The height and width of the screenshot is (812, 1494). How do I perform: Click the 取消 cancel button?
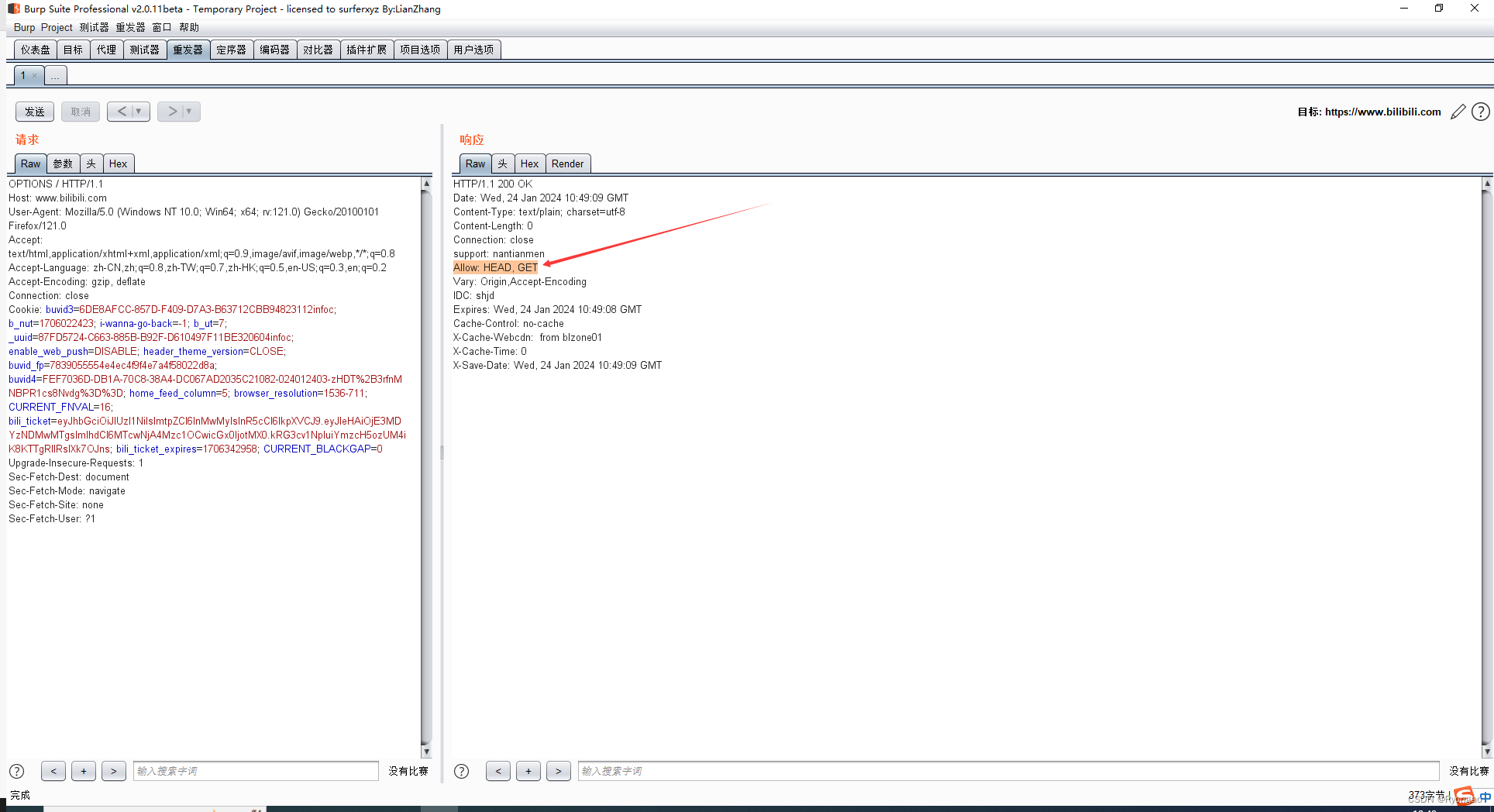pyautogui.click(x=81, y=112)
